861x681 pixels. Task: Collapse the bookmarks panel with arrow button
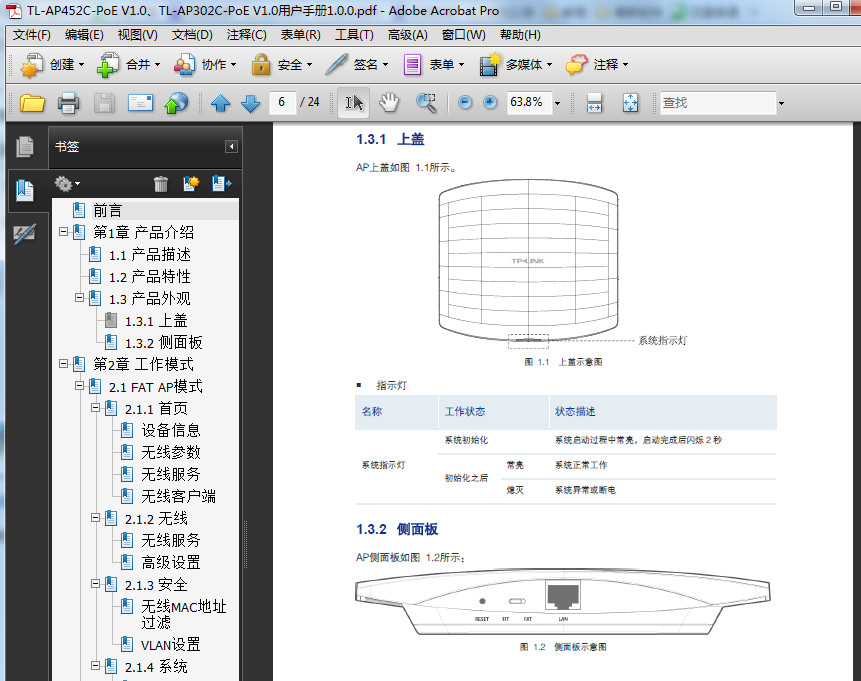(x=231, y=147)
